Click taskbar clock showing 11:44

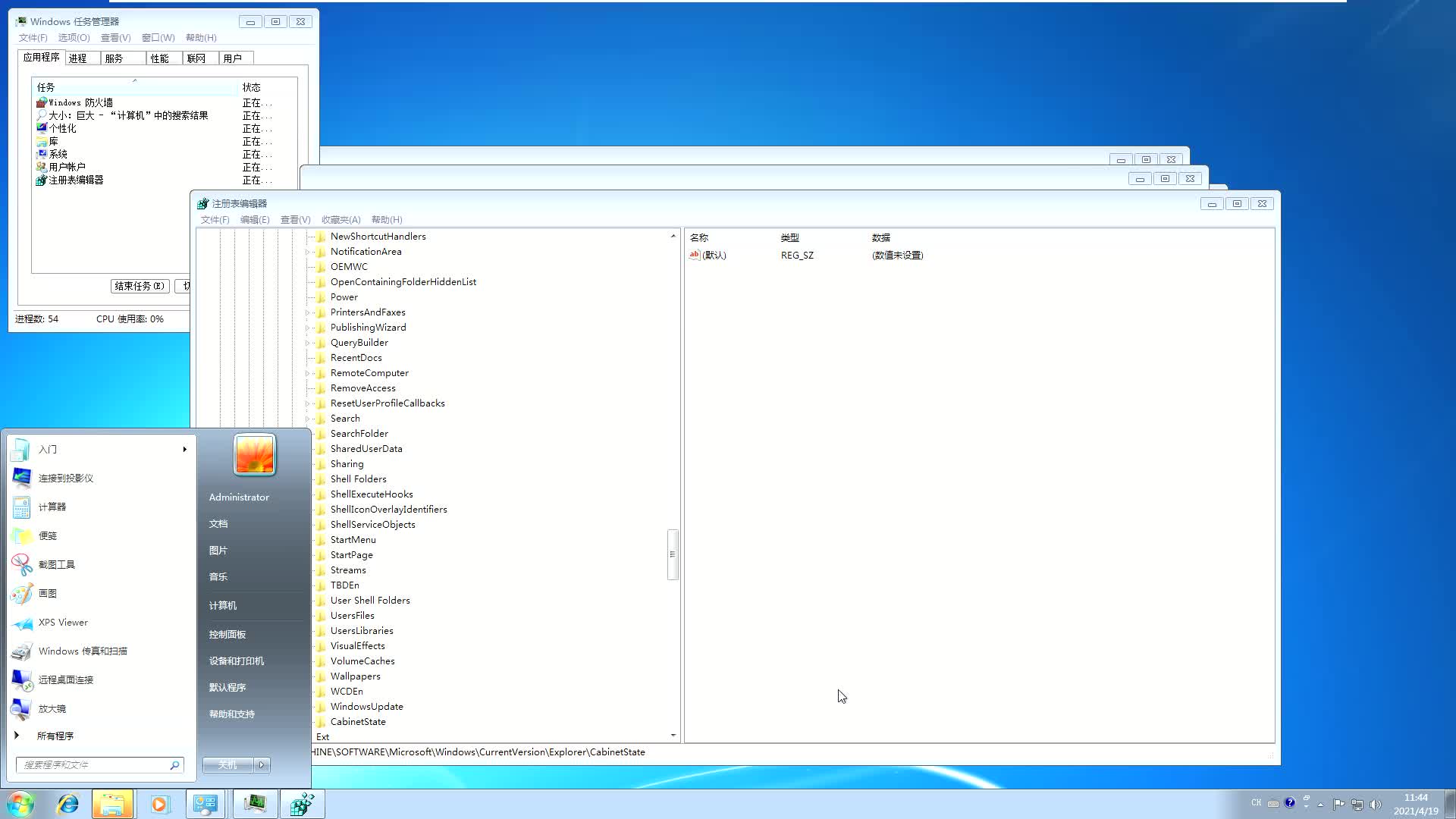[1415, 804]
